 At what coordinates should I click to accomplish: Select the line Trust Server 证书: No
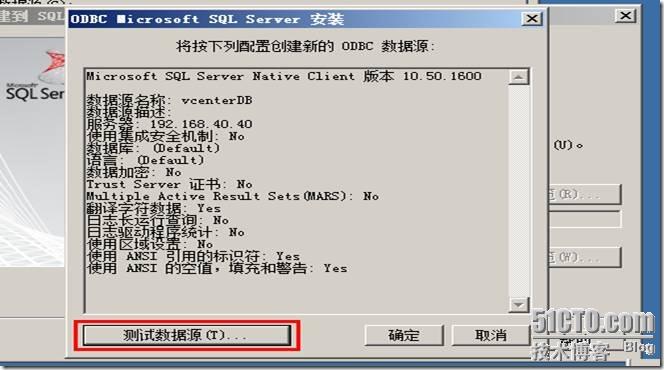pyautogui.click(x=169, y=184)
